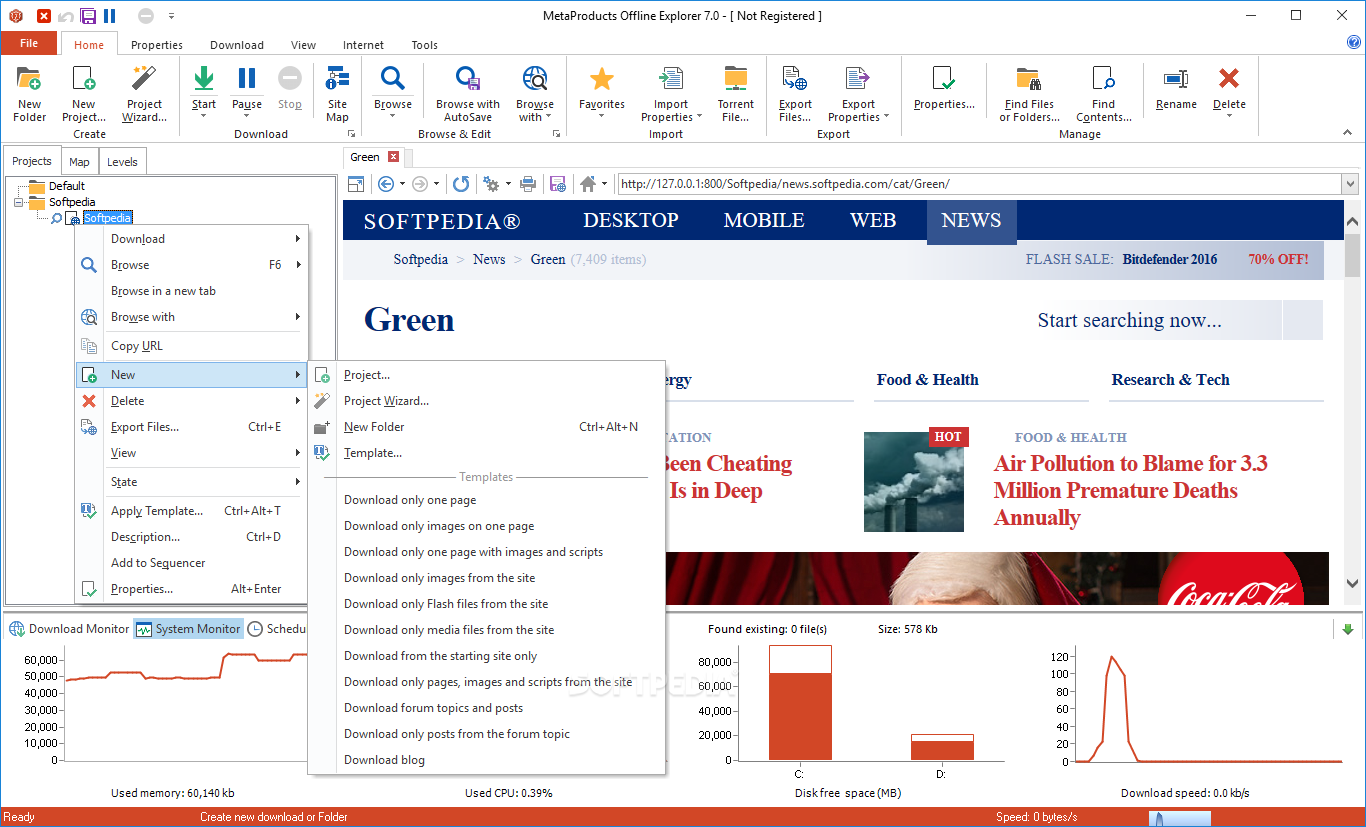This screenshot has height=827, width=1366.
Task: Toggle the full-window icon in browser toolbar
Action: 355,184
